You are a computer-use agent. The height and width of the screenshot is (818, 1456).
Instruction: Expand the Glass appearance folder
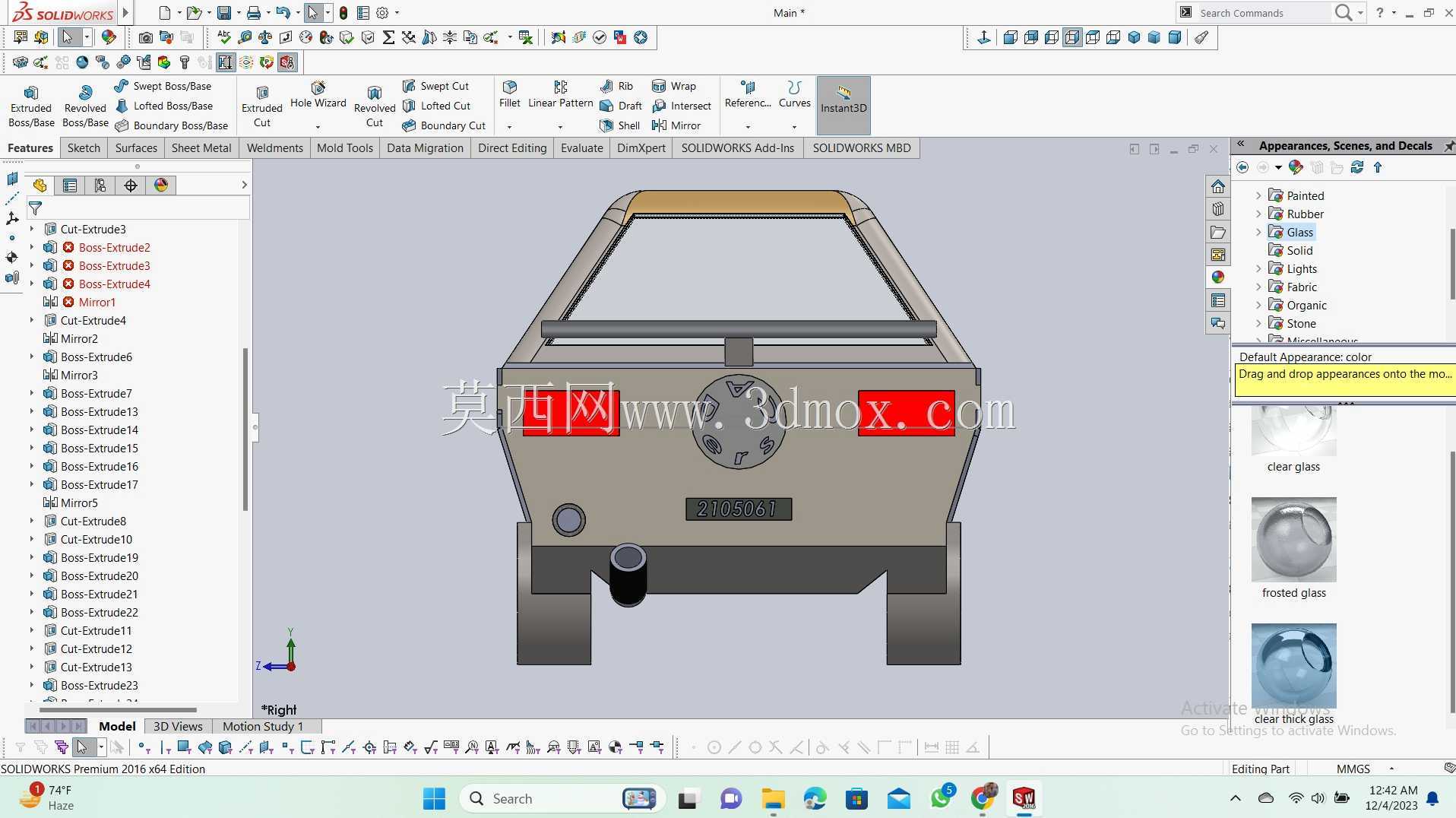[1258, 232]
